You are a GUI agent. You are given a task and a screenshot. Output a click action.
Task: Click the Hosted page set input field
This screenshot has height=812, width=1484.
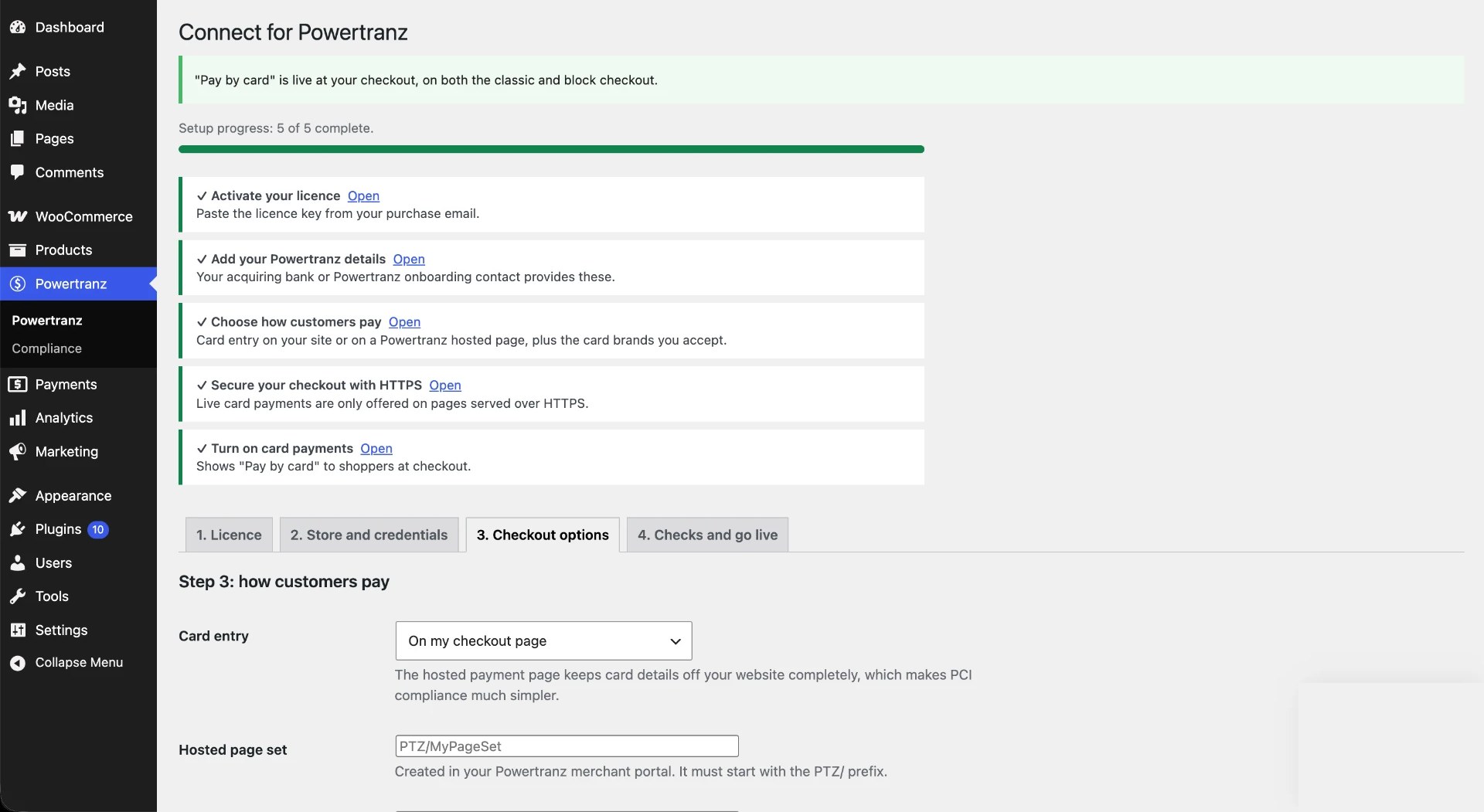tap(567, 746)
